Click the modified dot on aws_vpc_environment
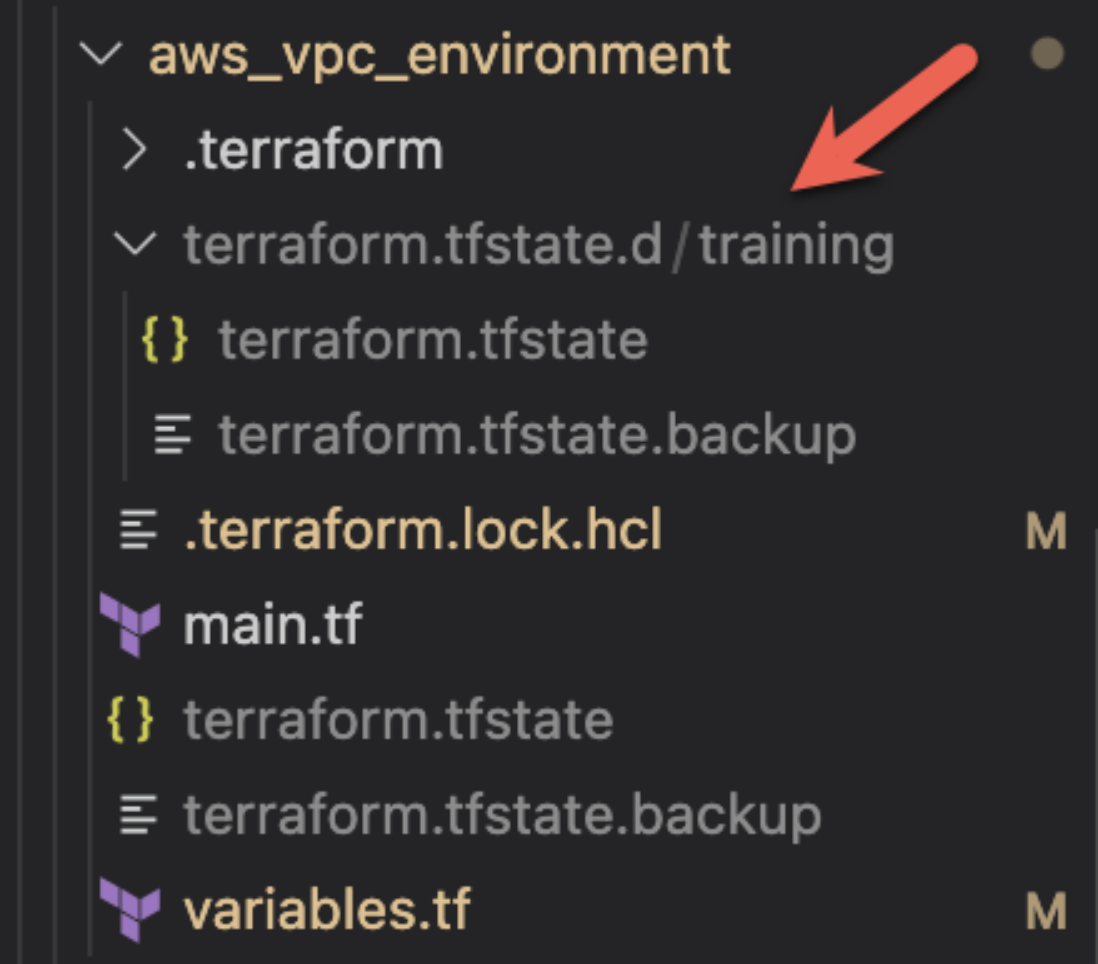The image size is (1098, 964). (x=1048, y=54)
